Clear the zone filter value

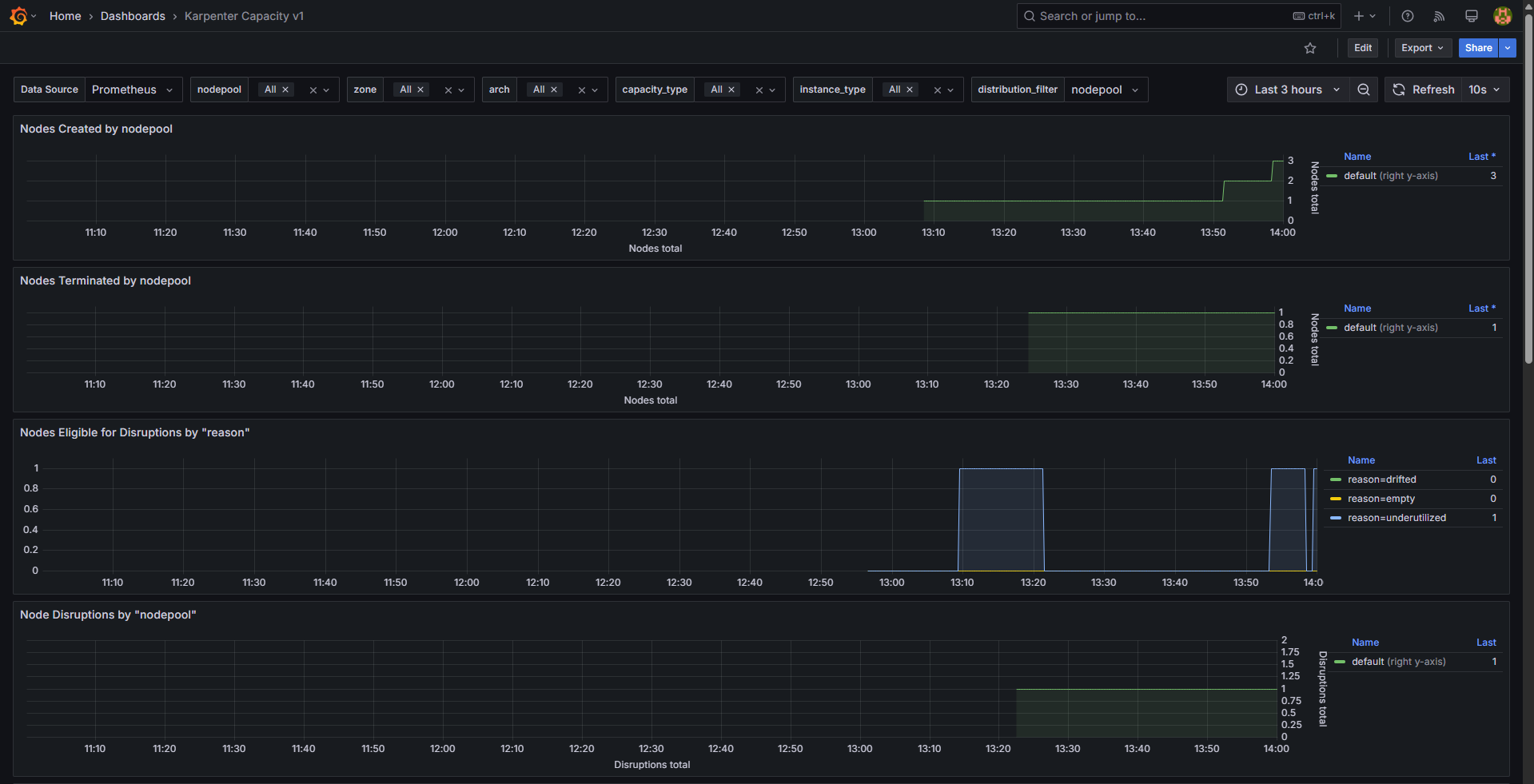[448, 90]
